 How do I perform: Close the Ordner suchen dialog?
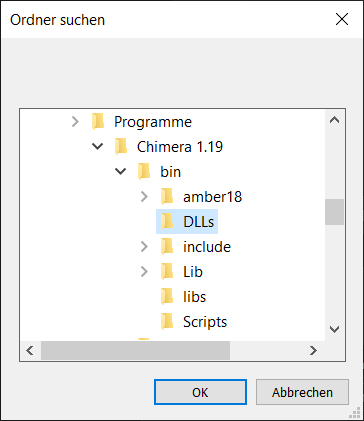[x=342, y=19]
